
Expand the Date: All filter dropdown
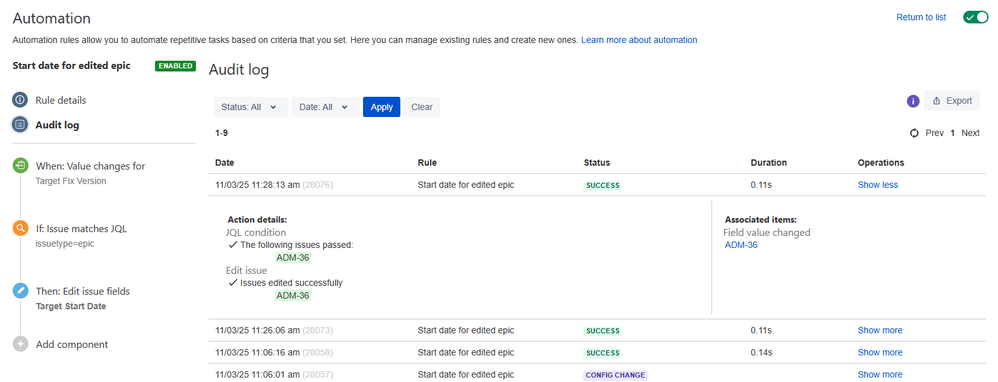(325, 107)
